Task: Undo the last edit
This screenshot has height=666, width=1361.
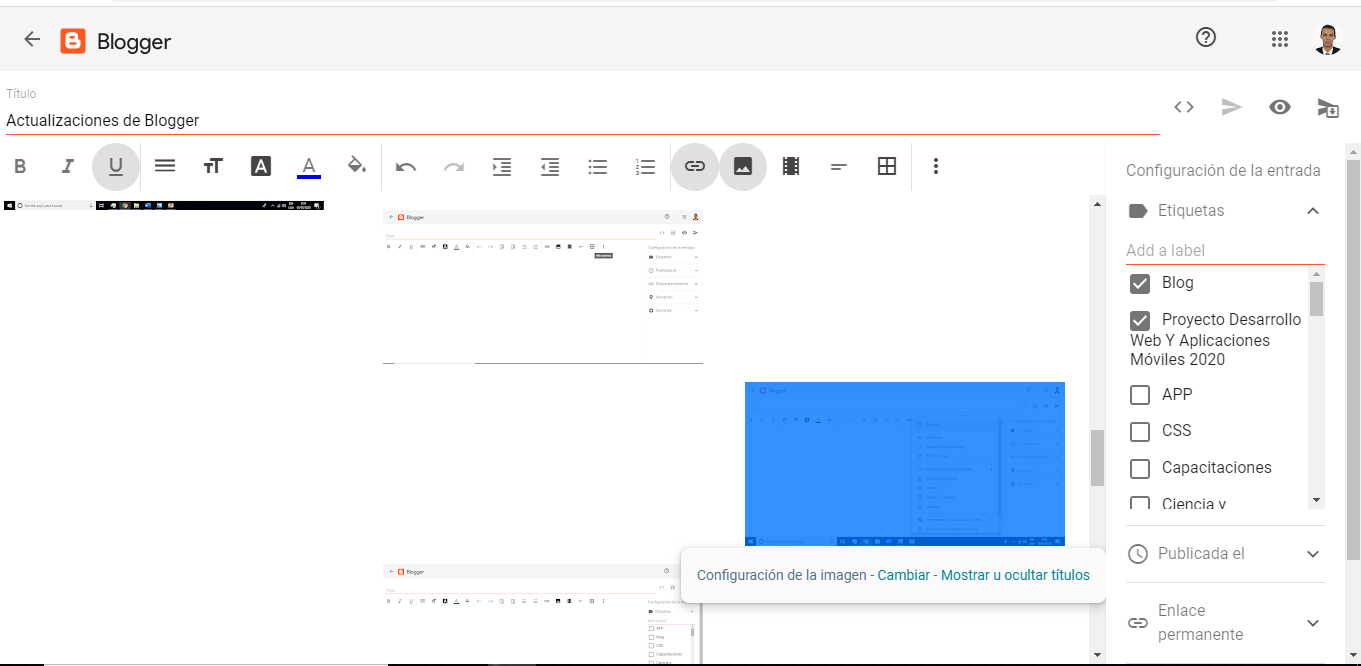Action: click(x=406, y=167)
